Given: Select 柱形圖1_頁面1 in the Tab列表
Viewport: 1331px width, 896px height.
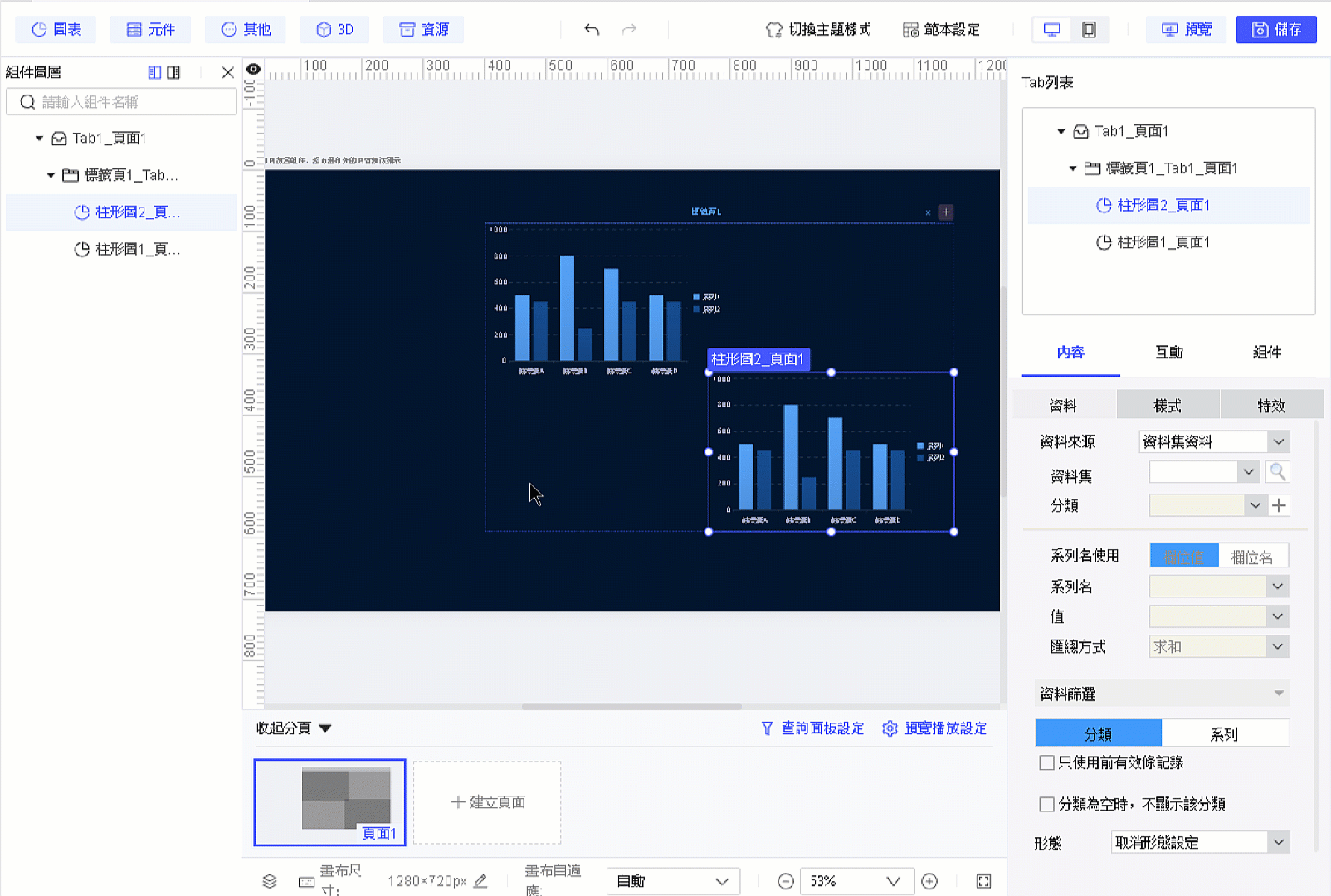Looking at the screenshot, I should 1168,242.
